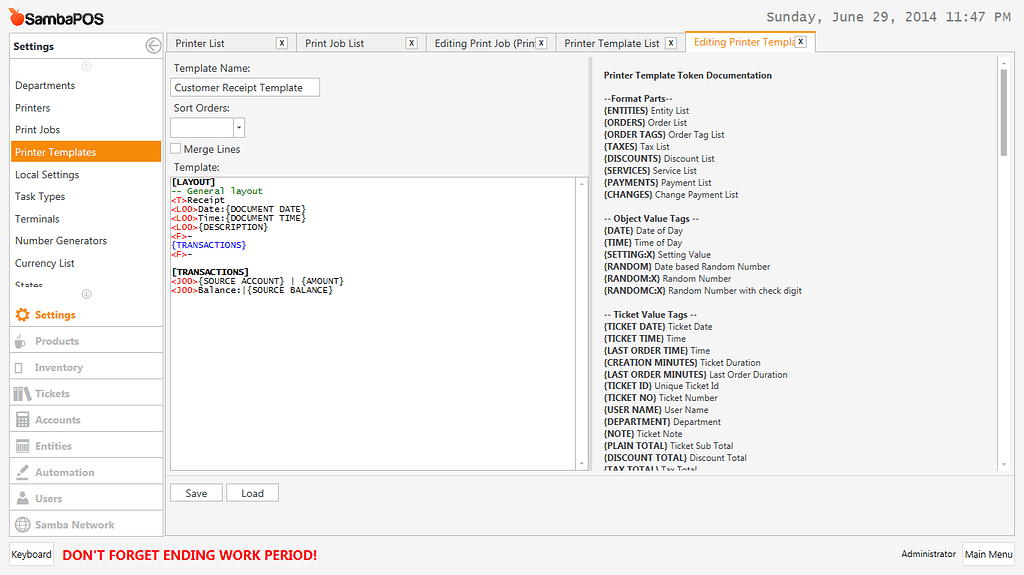
Task: Open the Entities section
Action: pyautogui.click(x=86, y=446)
